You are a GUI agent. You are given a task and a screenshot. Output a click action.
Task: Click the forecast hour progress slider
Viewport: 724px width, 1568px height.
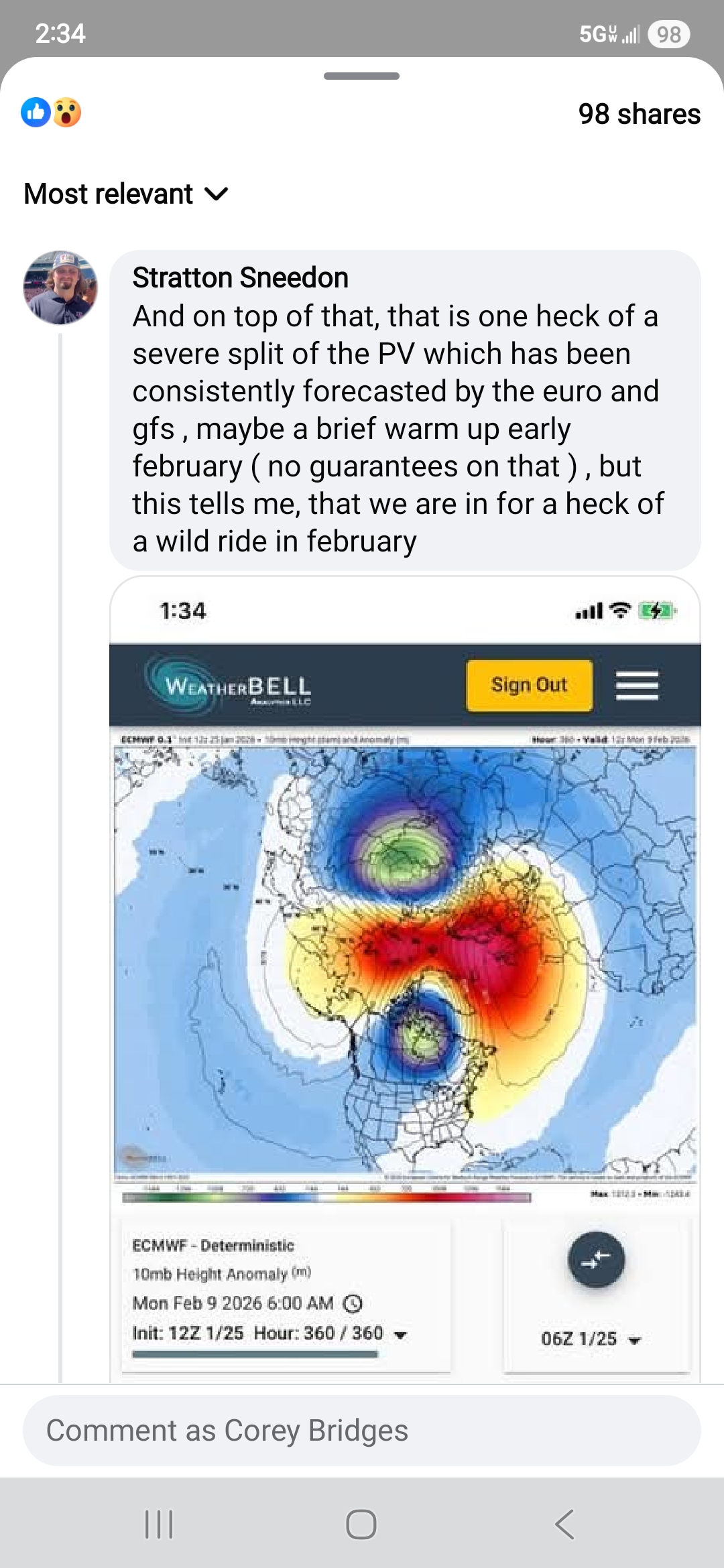255,1354
